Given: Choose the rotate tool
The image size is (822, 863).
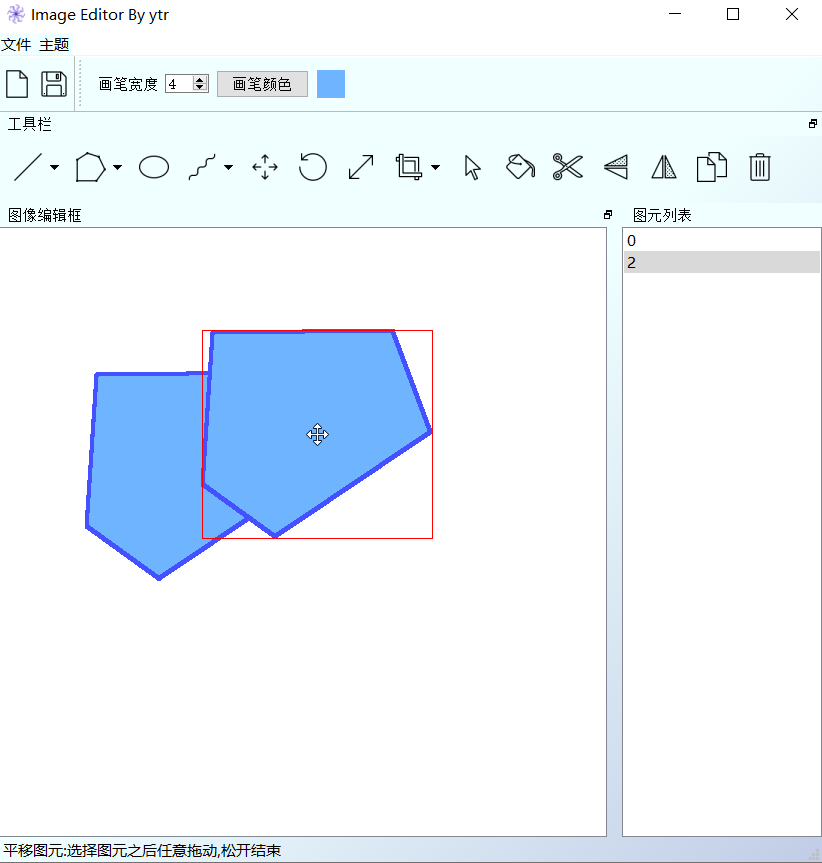Looking at the screenshot, I should 313,167.
